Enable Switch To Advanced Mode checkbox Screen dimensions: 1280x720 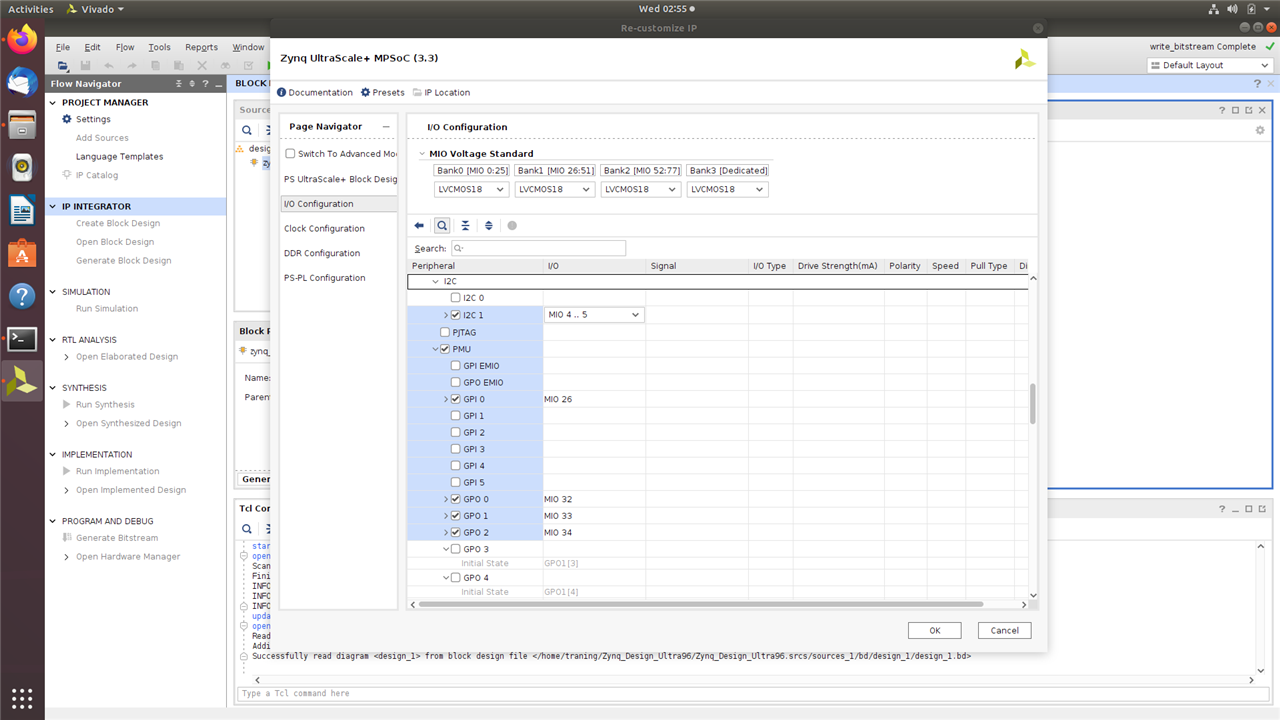[x=290, y=154]
